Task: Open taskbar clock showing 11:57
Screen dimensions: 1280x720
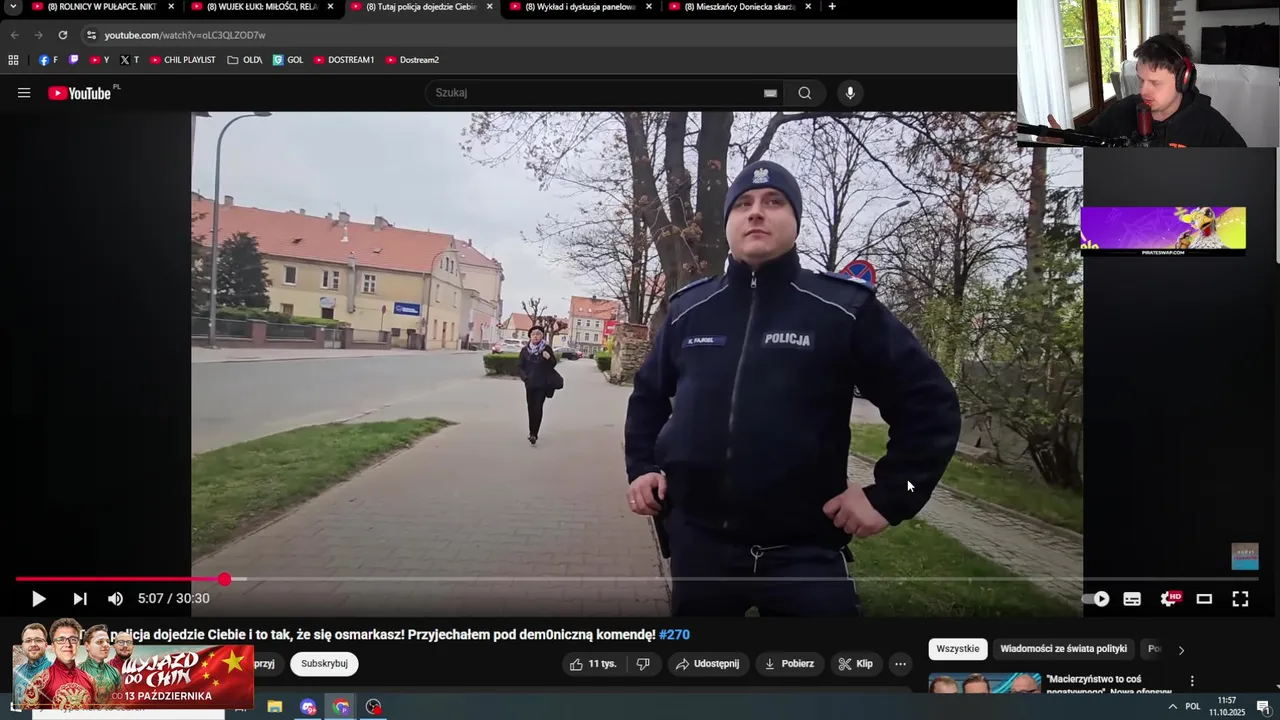Action: coord(1227,706)
